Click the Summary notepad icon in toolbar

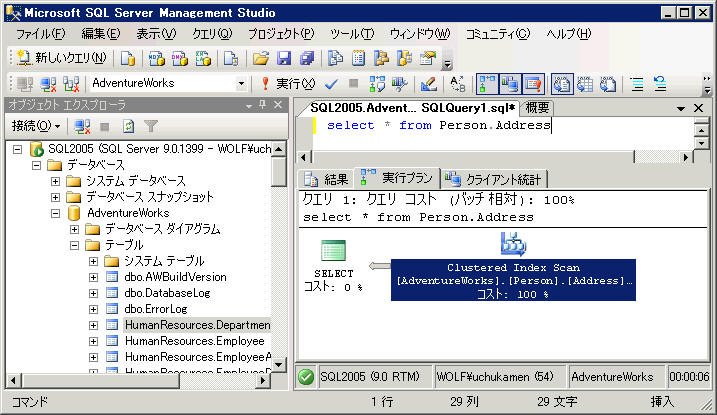click(x=358, y=58)
